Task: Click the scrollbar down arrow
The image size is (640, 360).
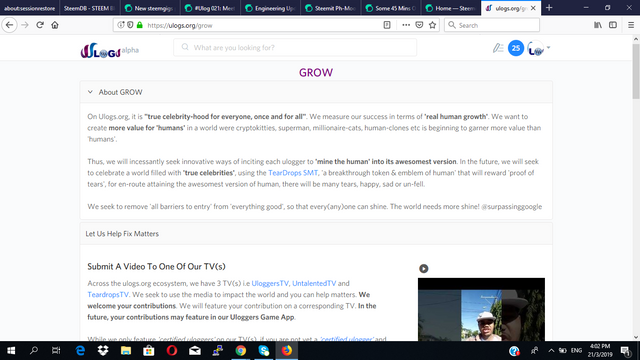Action: point(636,337)
